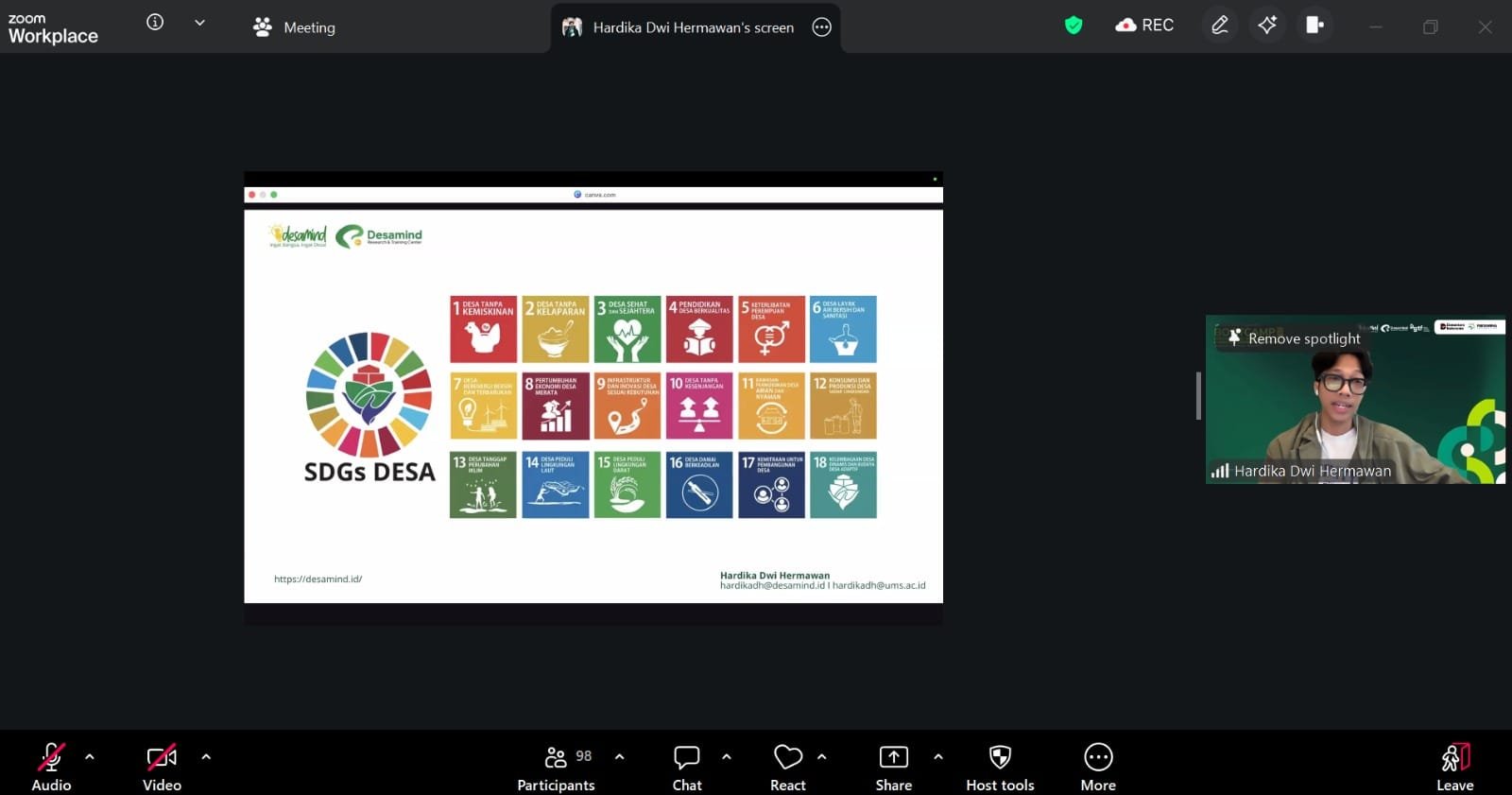Click SDG 10 Desa Tanpa Kesenjangan tile

tap(699, 406)
